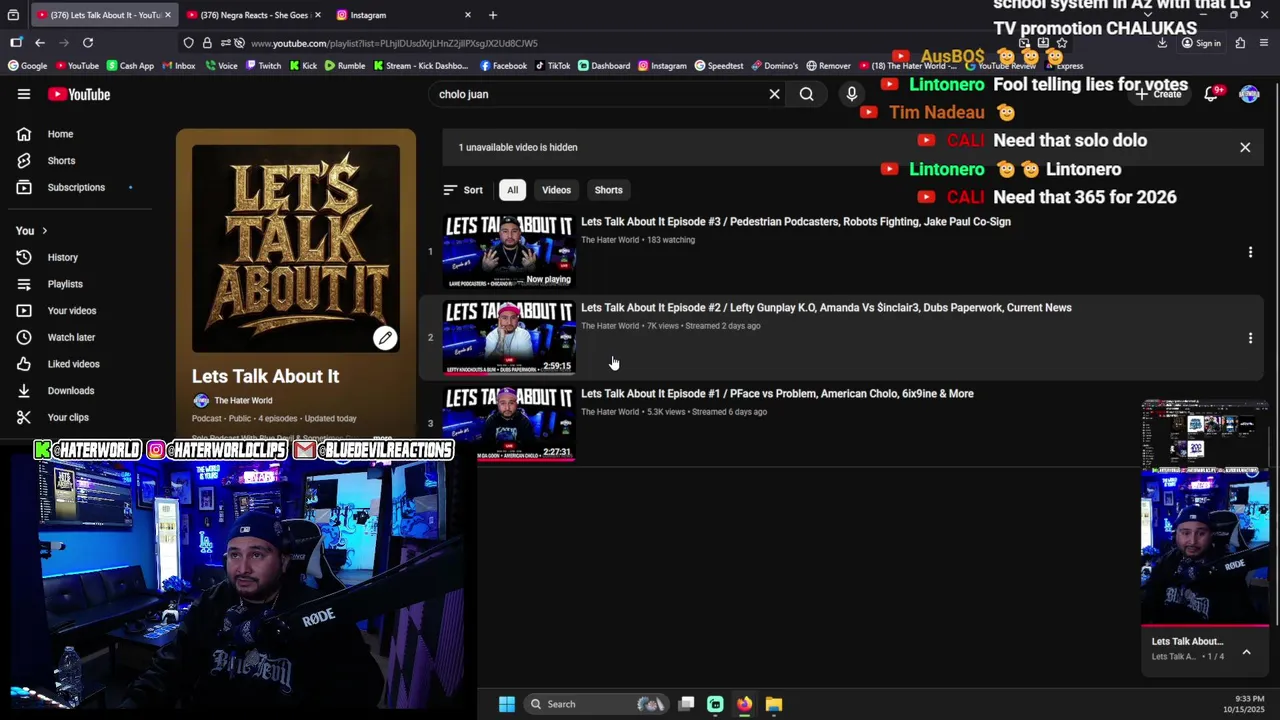Close the Lets Talk About It tab
The height and width of the screenshot is (720, 1280).
168,15
